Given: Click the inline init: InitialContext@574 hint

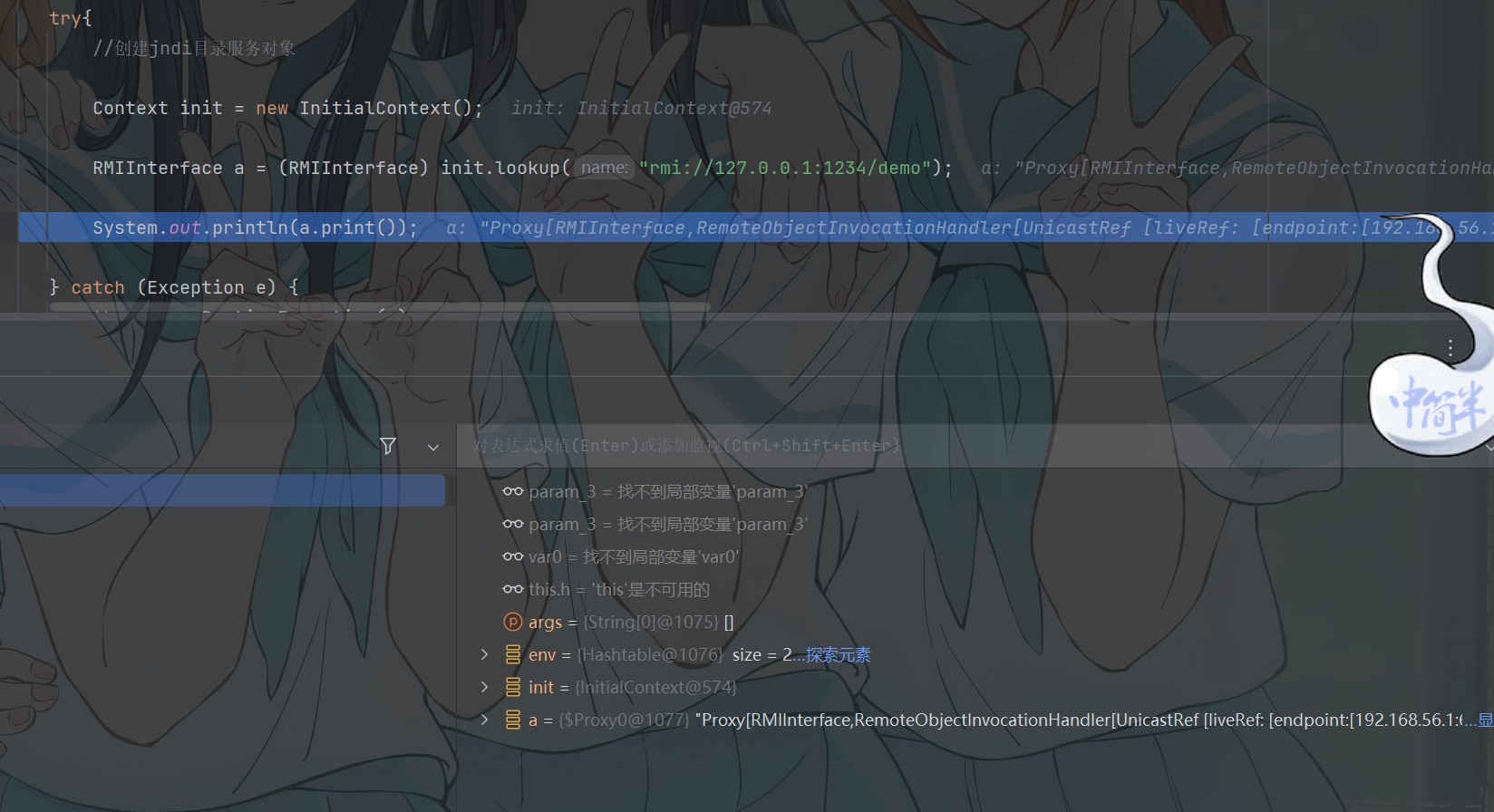Looking at the screenshot, I should tap(641, 108).
